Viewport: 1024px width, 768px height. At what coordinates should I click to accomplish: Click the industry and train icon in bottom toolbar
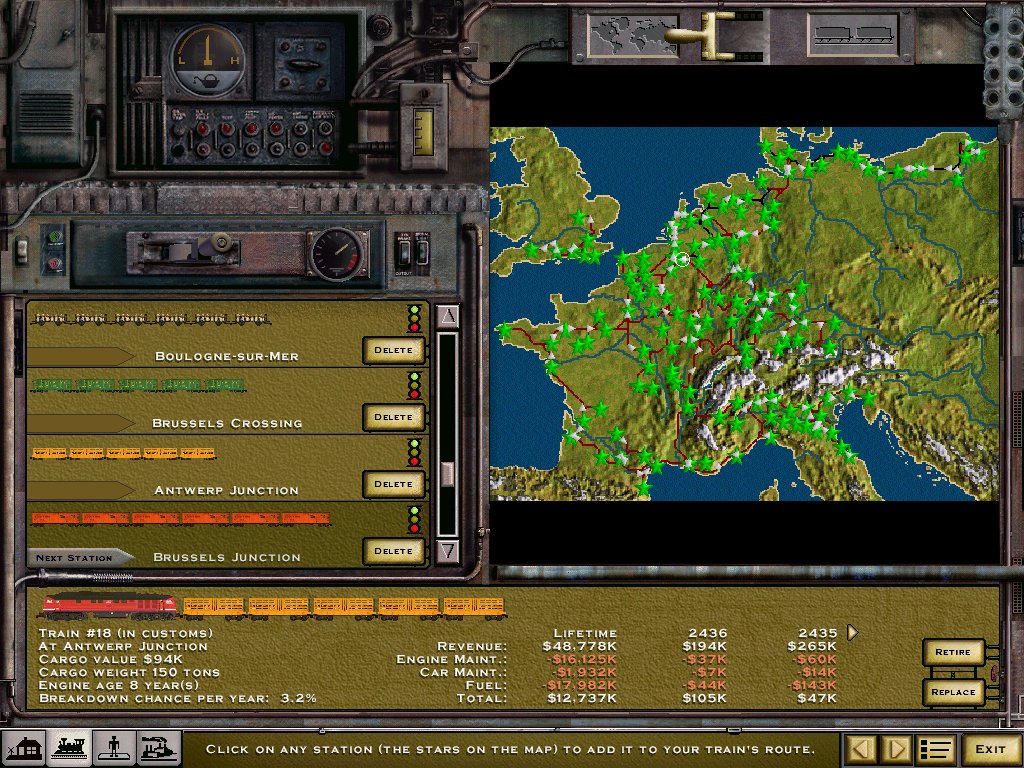point(159,748)
